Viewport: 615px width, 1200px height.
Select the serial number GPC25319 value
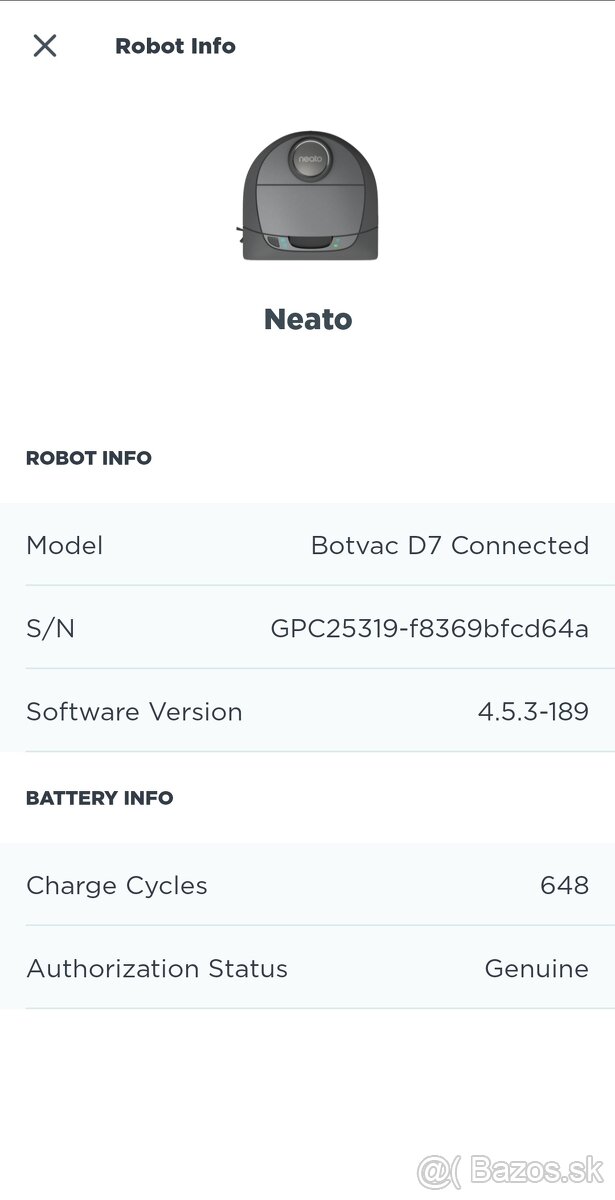coord(430,628)
